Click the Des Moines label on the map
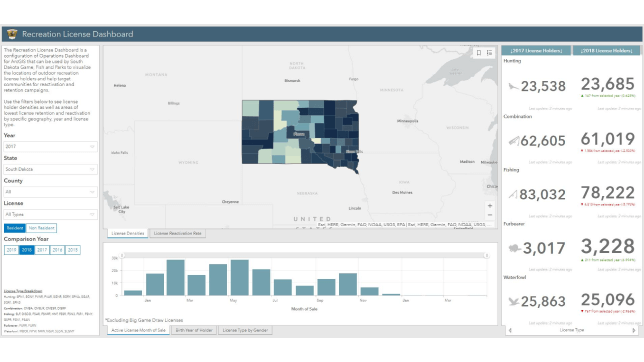 (402, 192)
